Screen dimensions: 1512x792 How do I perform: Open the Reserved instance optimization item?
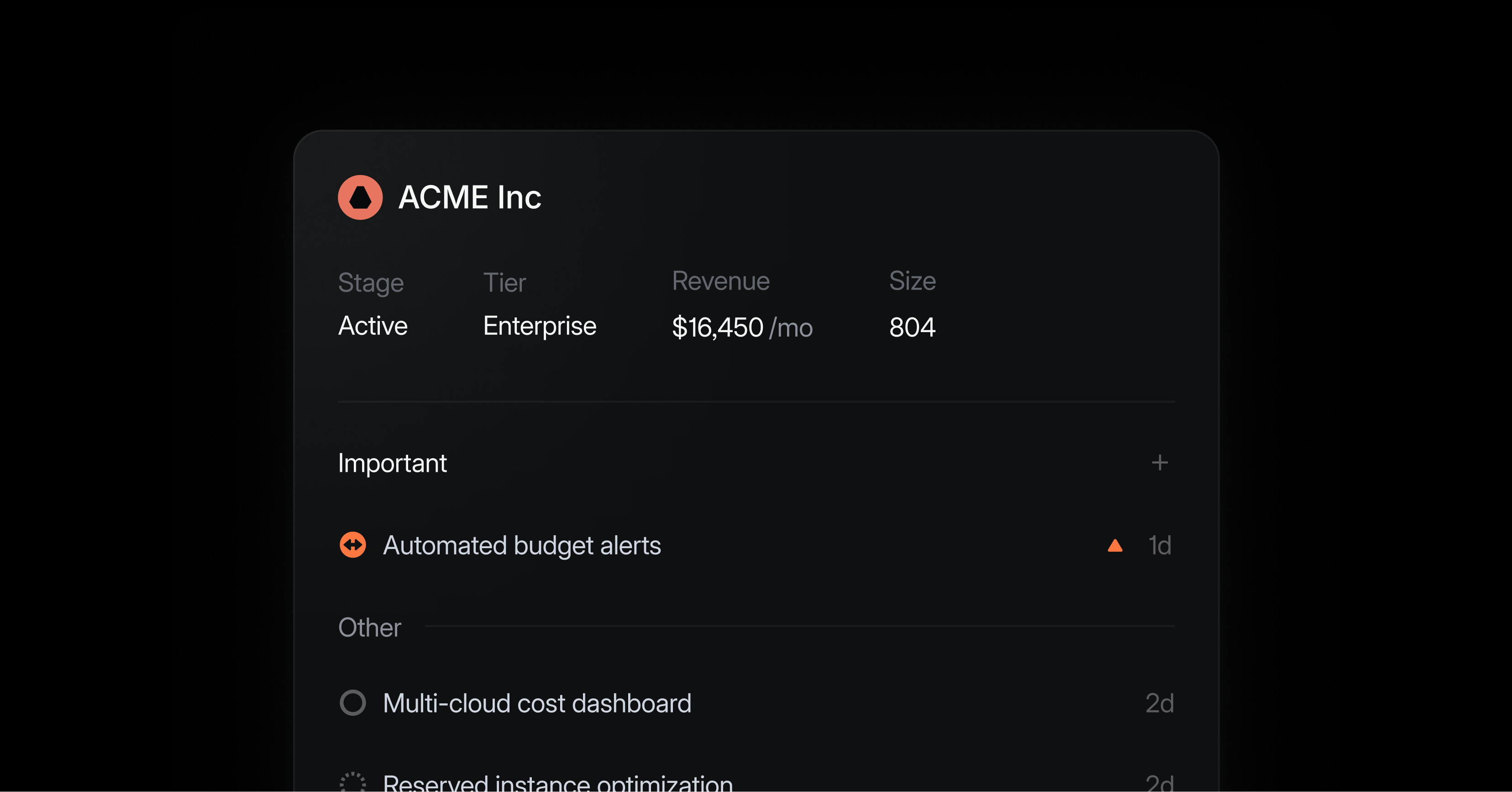pyautogui.click(x=557, y=783)
